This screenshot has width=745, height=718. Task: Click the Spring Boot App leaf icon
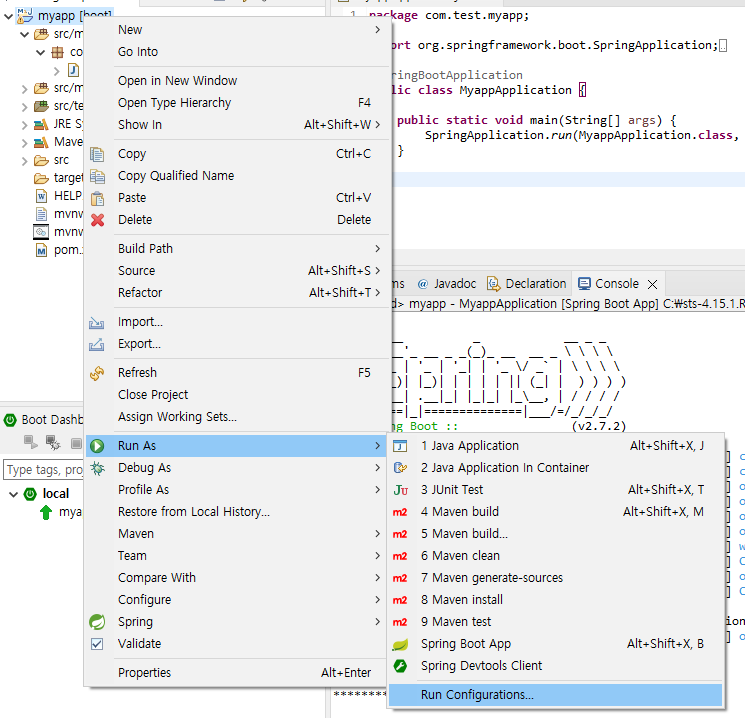coord(400,644)
